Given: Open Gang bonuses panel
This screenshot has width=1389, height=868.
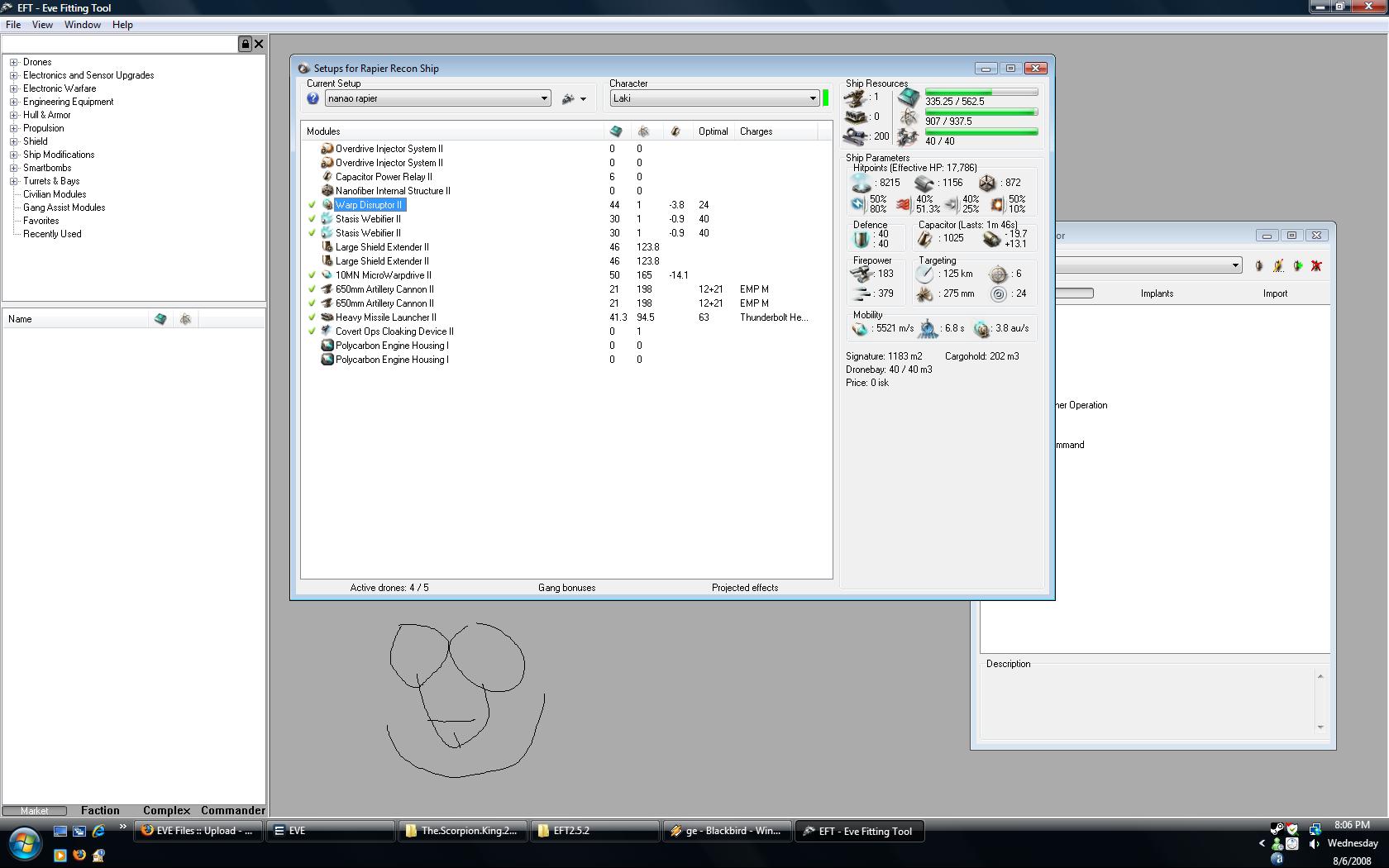Looking at the screenshot, I should 567,588.
